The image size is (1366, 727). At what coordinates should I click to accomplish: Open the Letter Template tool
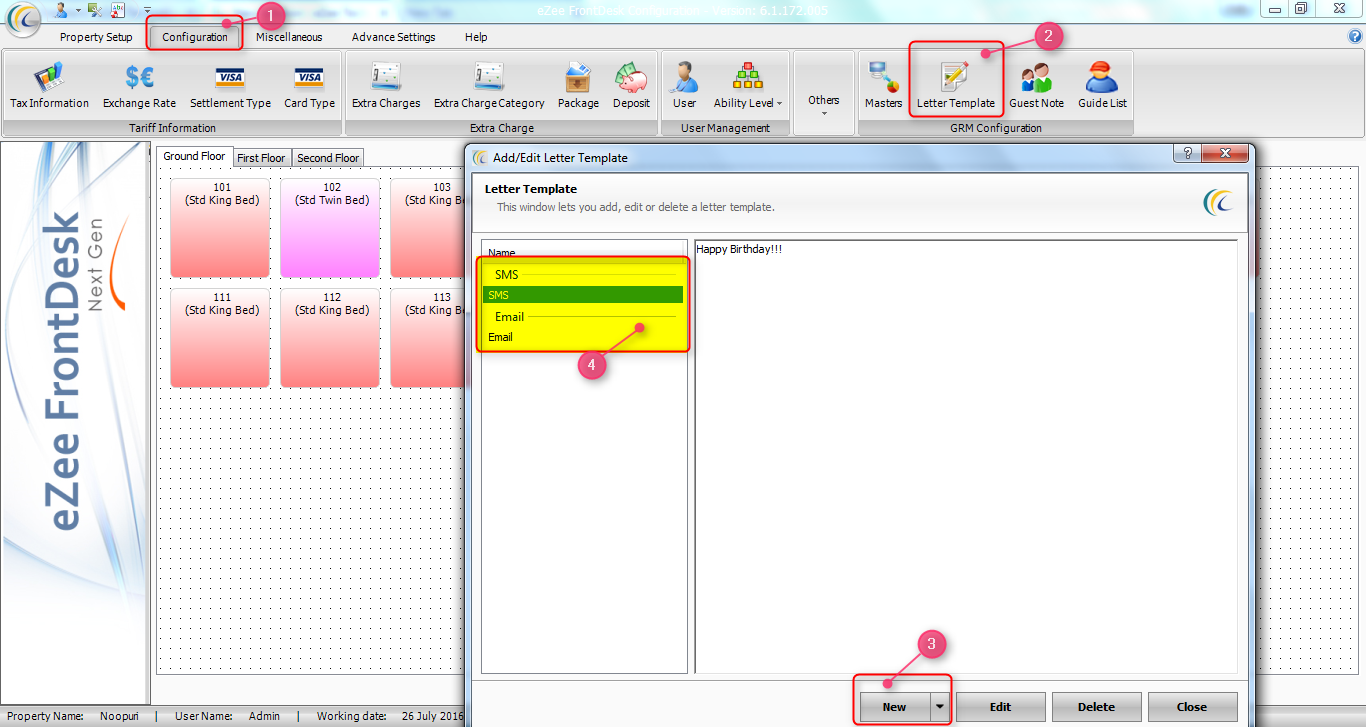click(956, 86)
